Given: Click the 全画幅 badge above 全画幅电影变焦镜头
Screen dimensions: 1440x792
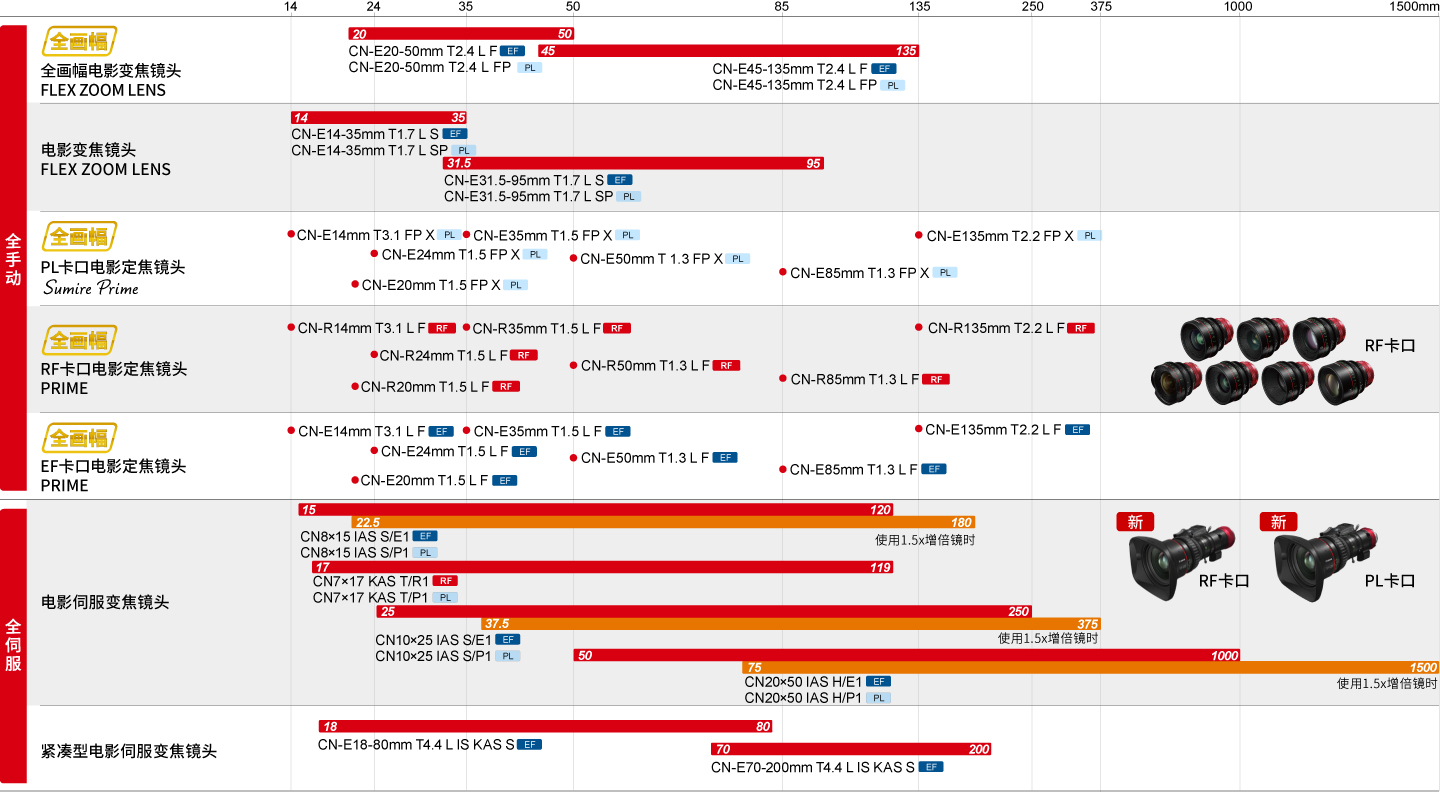Looking at the screenshot, I should pyautogui.click(x=79, y=41).
